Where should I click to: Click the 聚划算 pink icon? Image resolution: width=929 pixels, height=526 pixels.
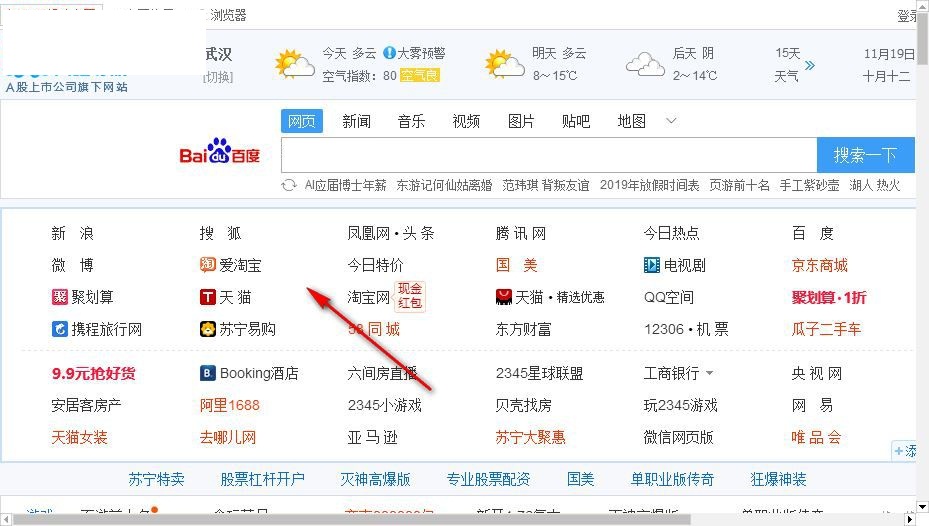click(x=60, y=297)
